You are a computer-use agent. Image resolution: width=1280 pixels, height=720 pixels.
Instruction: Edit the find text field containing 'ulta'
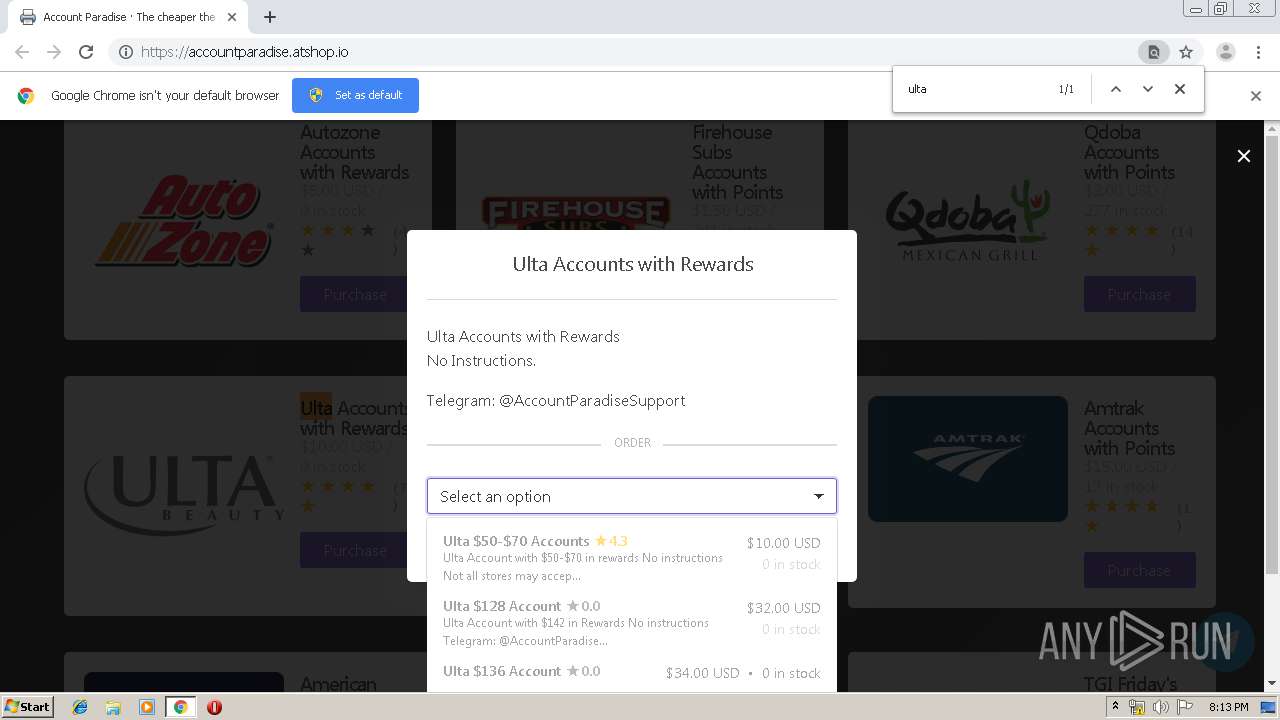click(975, 89)
